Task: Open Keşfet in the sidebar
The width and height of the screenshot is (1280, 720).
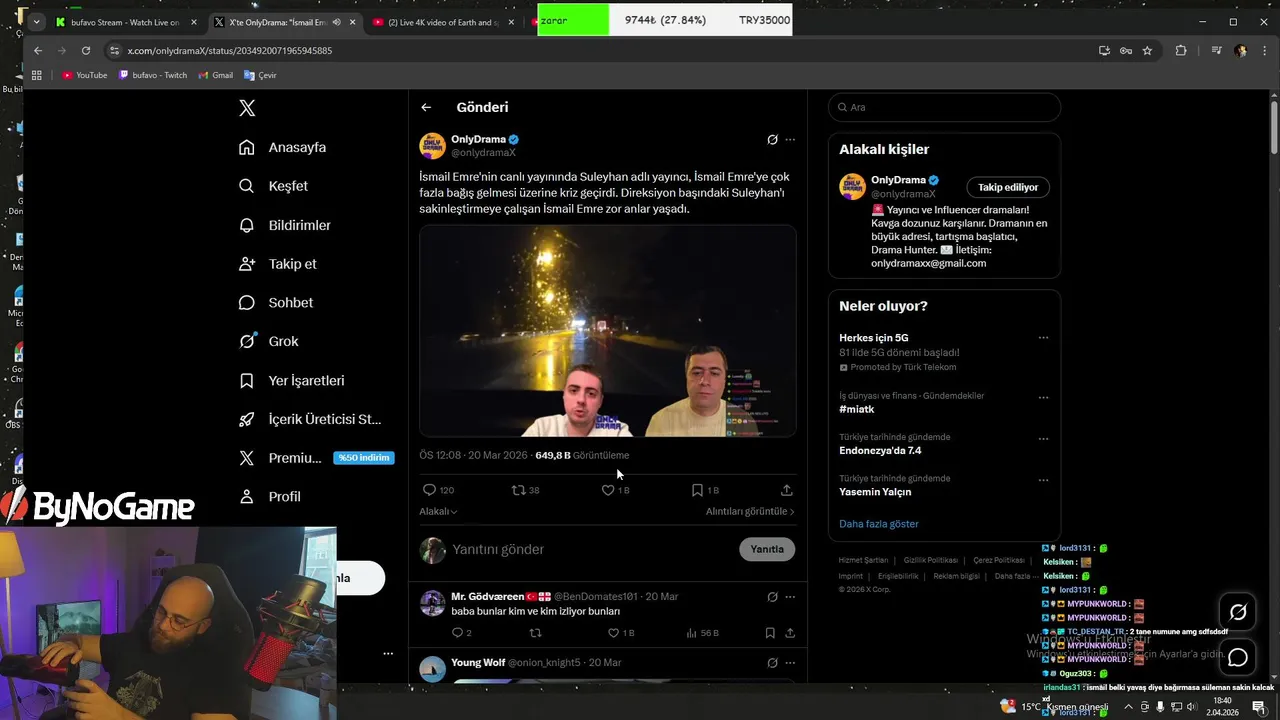Action: [x=273, y=186]
